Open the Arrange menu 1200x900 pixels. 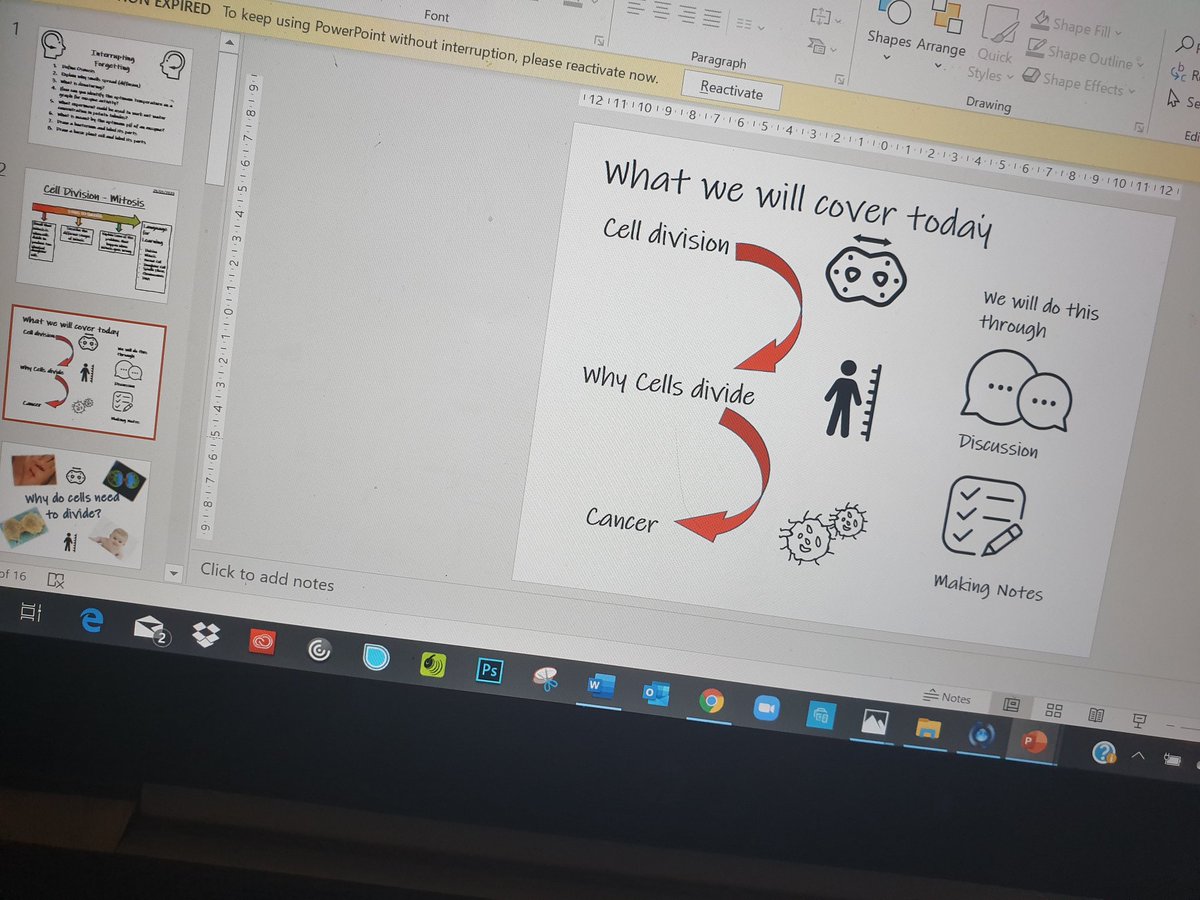940,35
